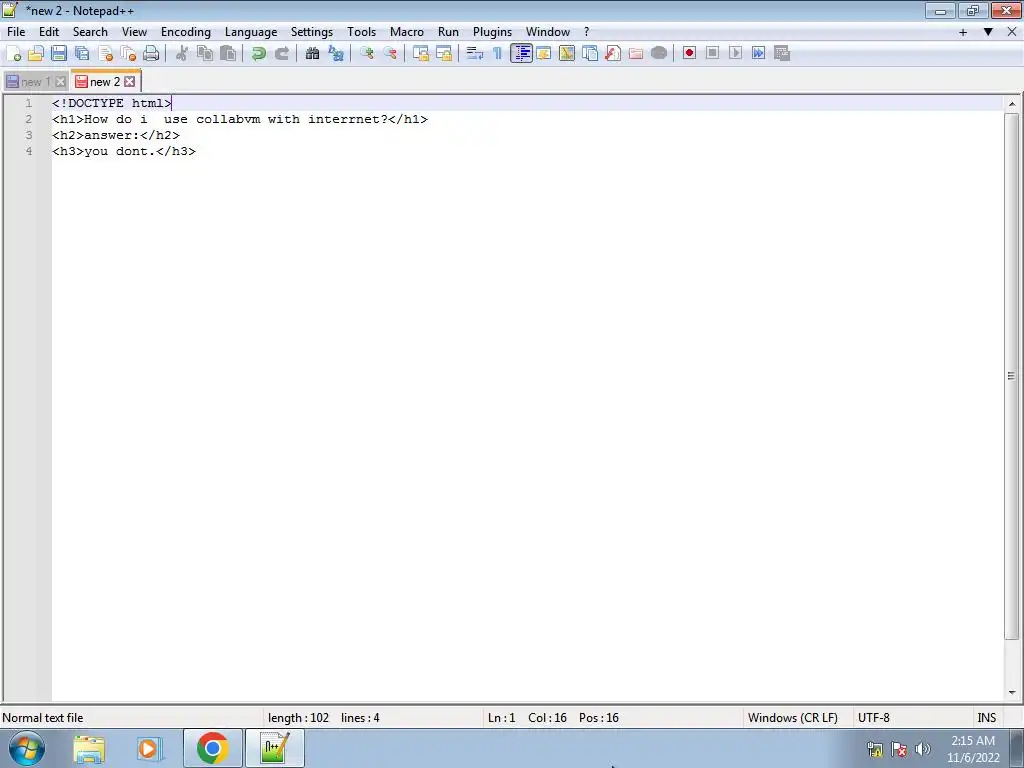Toggle the indent guide icon
This screenshot has width=1024, height=768.
tap(521, 54)
